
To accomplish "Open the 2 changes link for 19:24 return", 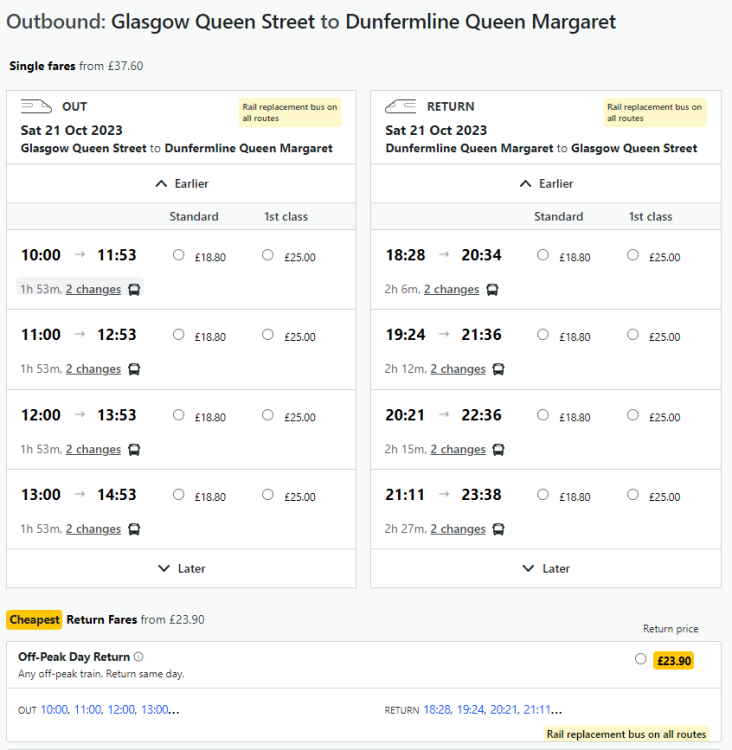I will (x=458, y=369).
